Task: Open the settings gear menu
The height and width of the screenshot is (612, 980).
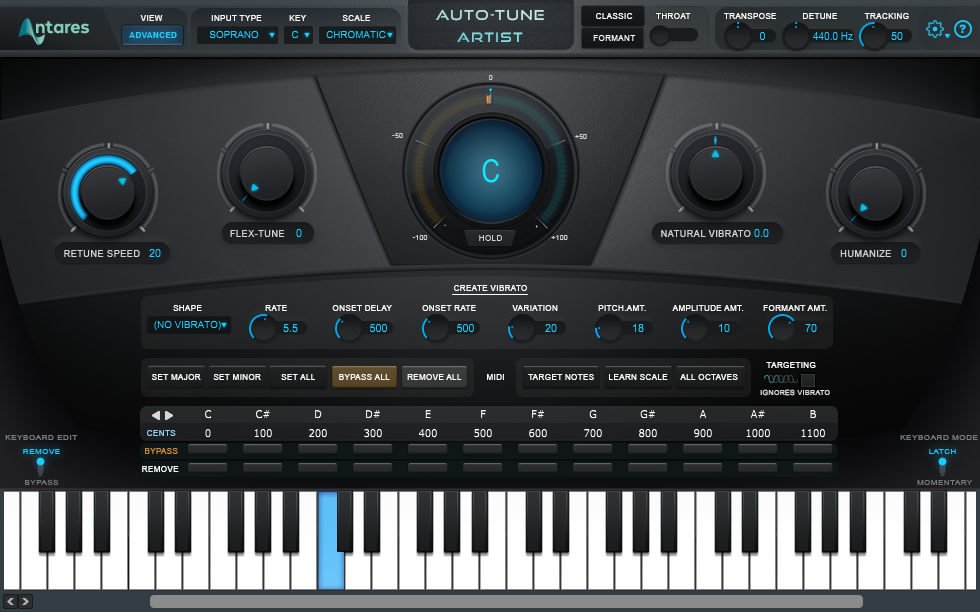Action: (937, 29)
